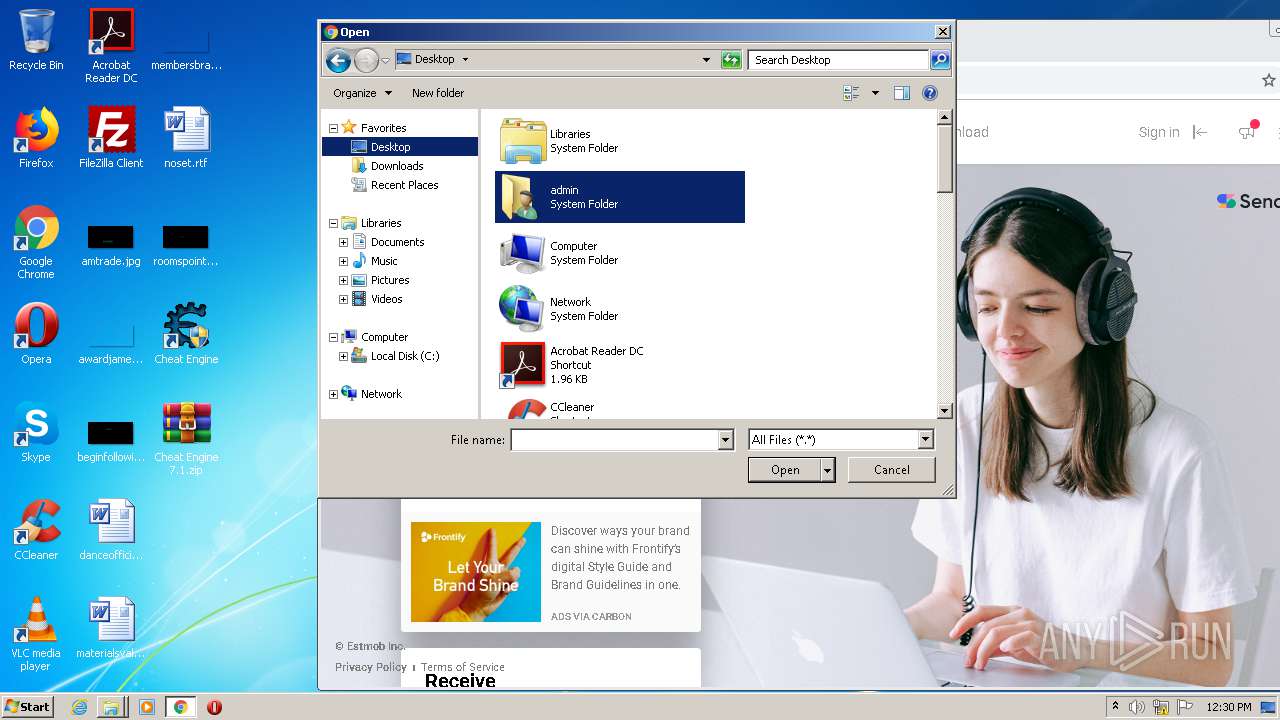The width and height of the screenshot is (1280, 720).
Task: Expand the Network tree node
Action: pyautogui.click(x=333, y=394)
